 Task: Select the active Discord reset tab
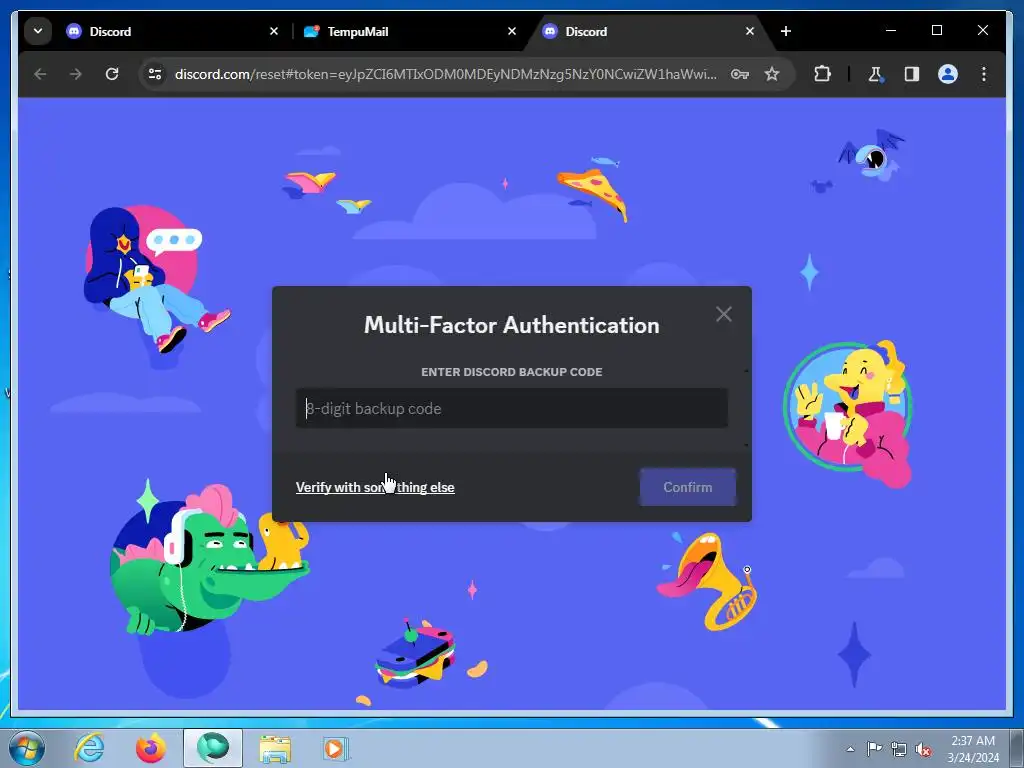[x=647, y=31]
